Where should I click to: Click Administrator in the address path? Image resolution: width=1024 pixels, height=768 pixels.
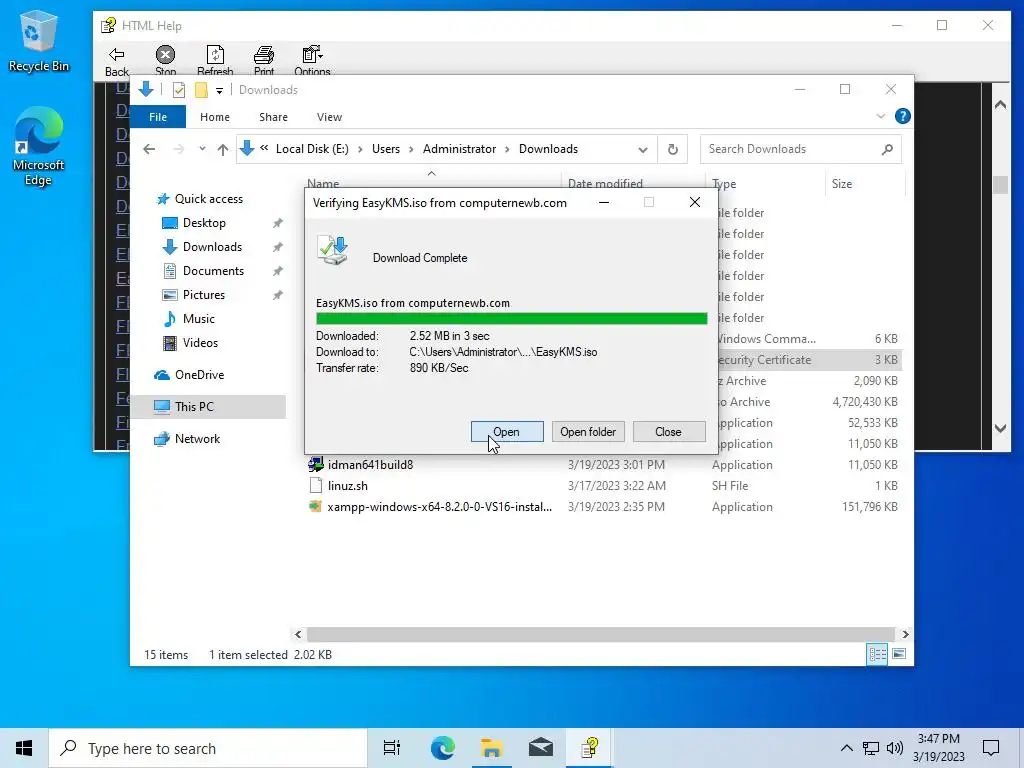pos(459,149)
